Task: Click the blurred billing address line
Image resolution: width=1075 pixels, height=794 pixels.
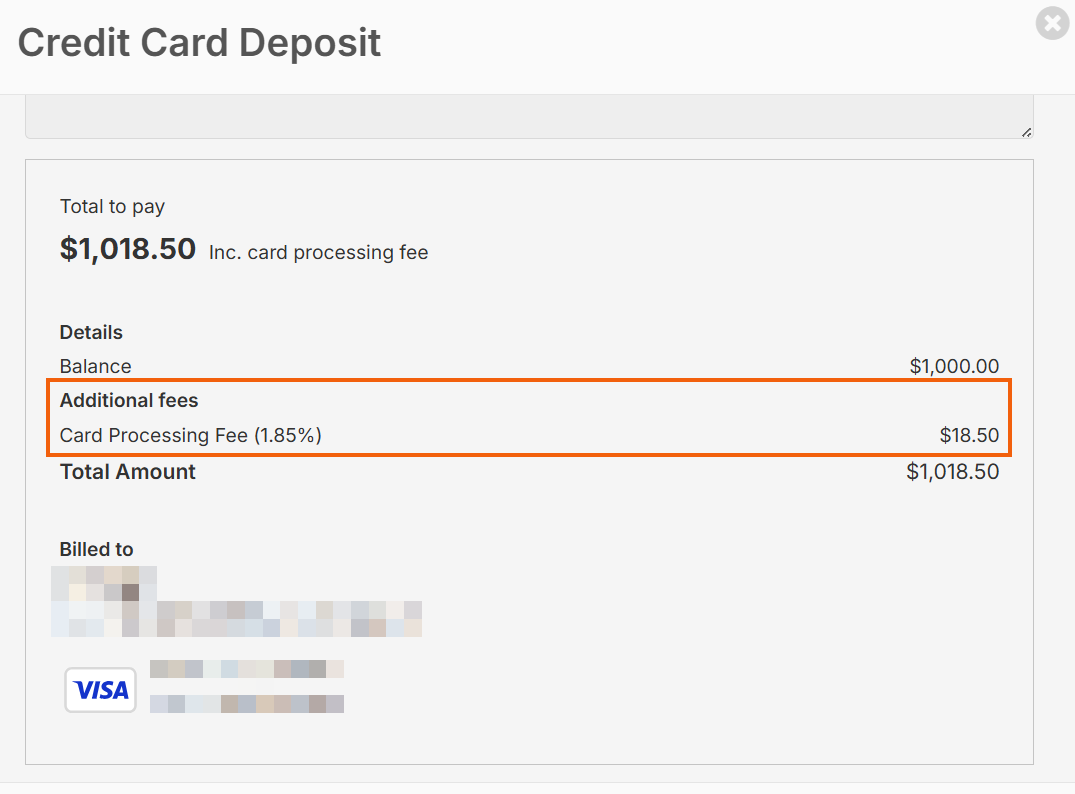Action: 236,619
